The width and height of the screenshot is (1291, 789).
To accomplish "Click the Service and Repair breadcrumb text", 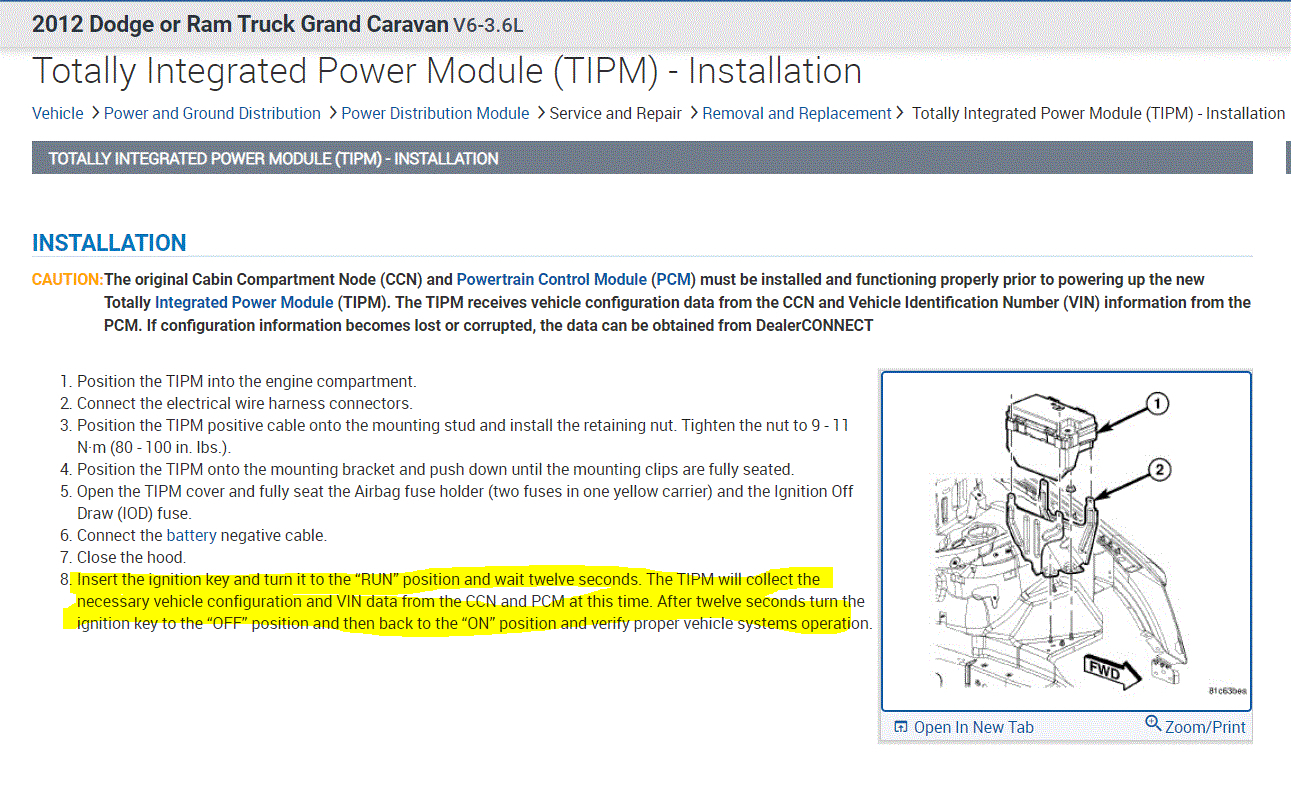I will point(616,113).
